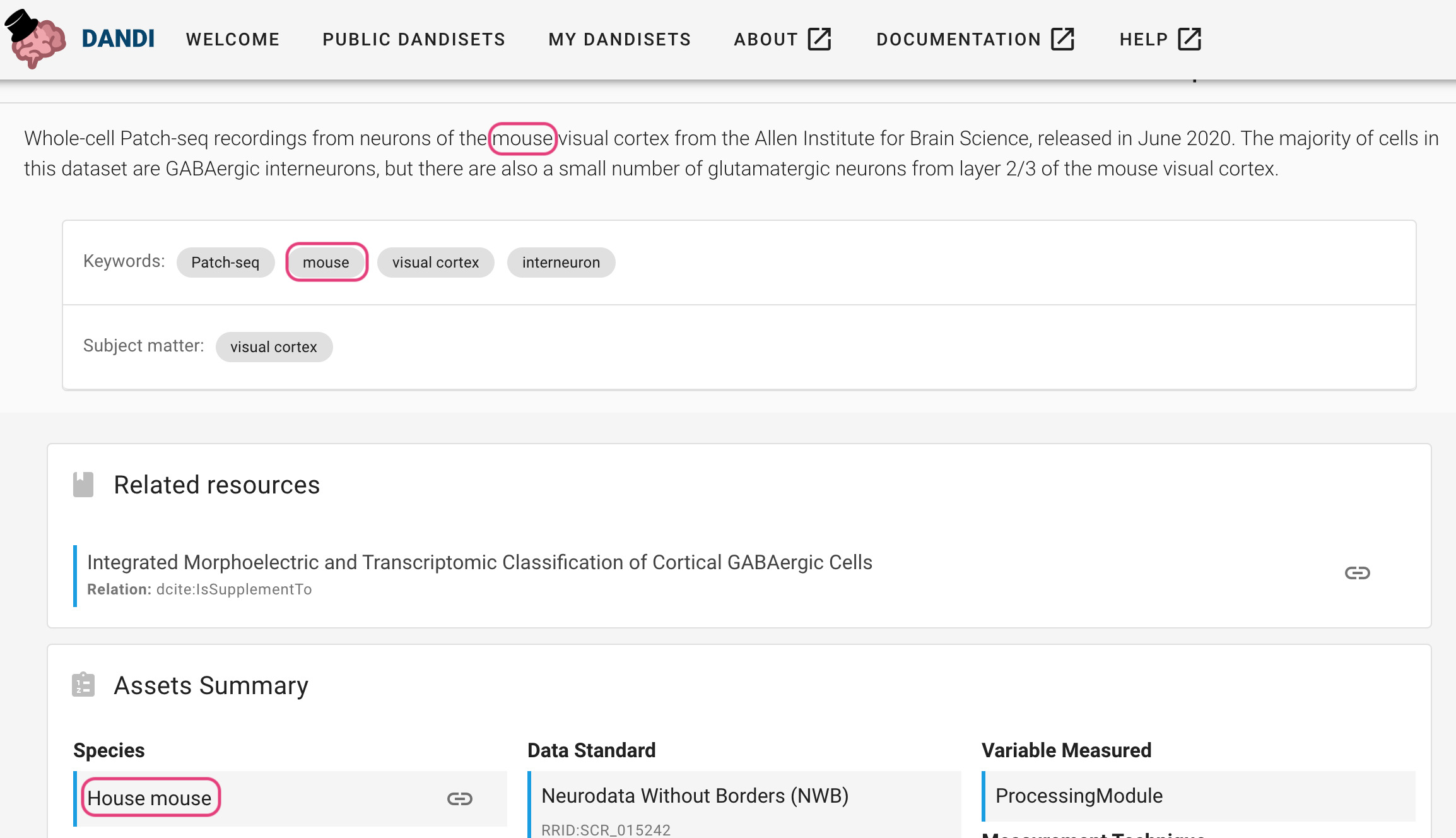1456x838 pixels.
Task: Click the visual cortex keyword filter tag
Action: coord(436,262)
